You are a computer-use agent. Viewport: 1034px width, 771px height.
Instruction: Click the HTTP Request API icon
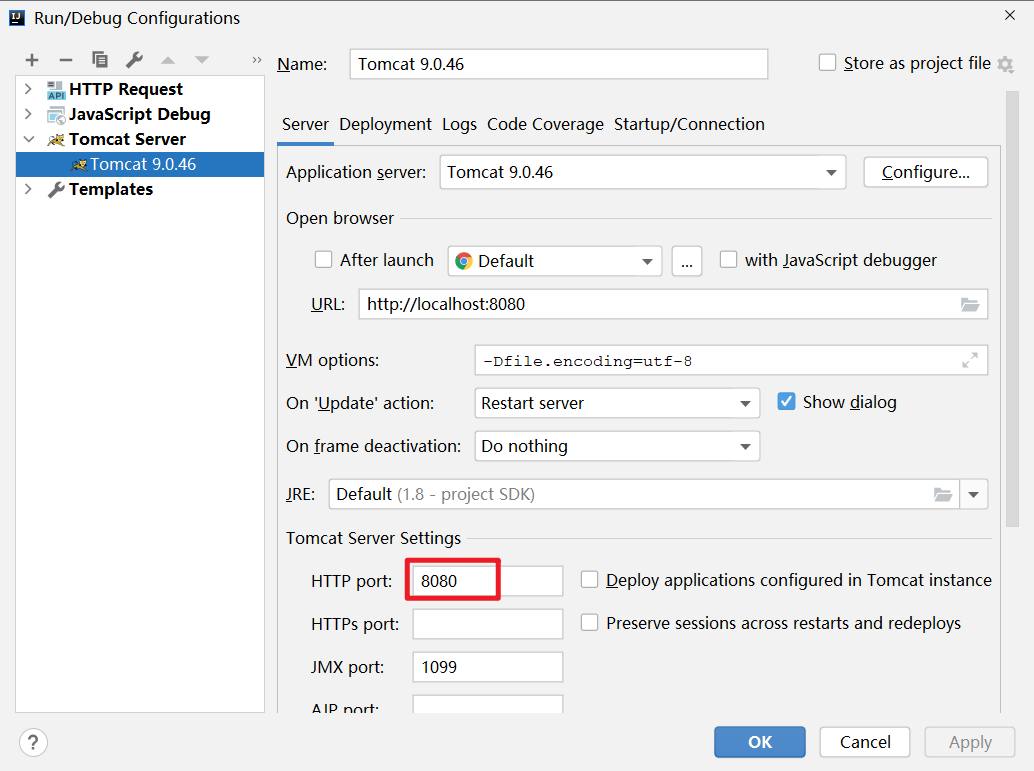(56, 89)
